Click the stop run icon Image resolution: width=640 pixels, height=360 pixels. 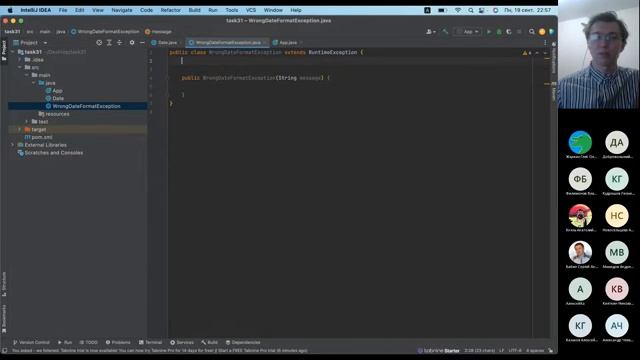click(x=519, y=31)
